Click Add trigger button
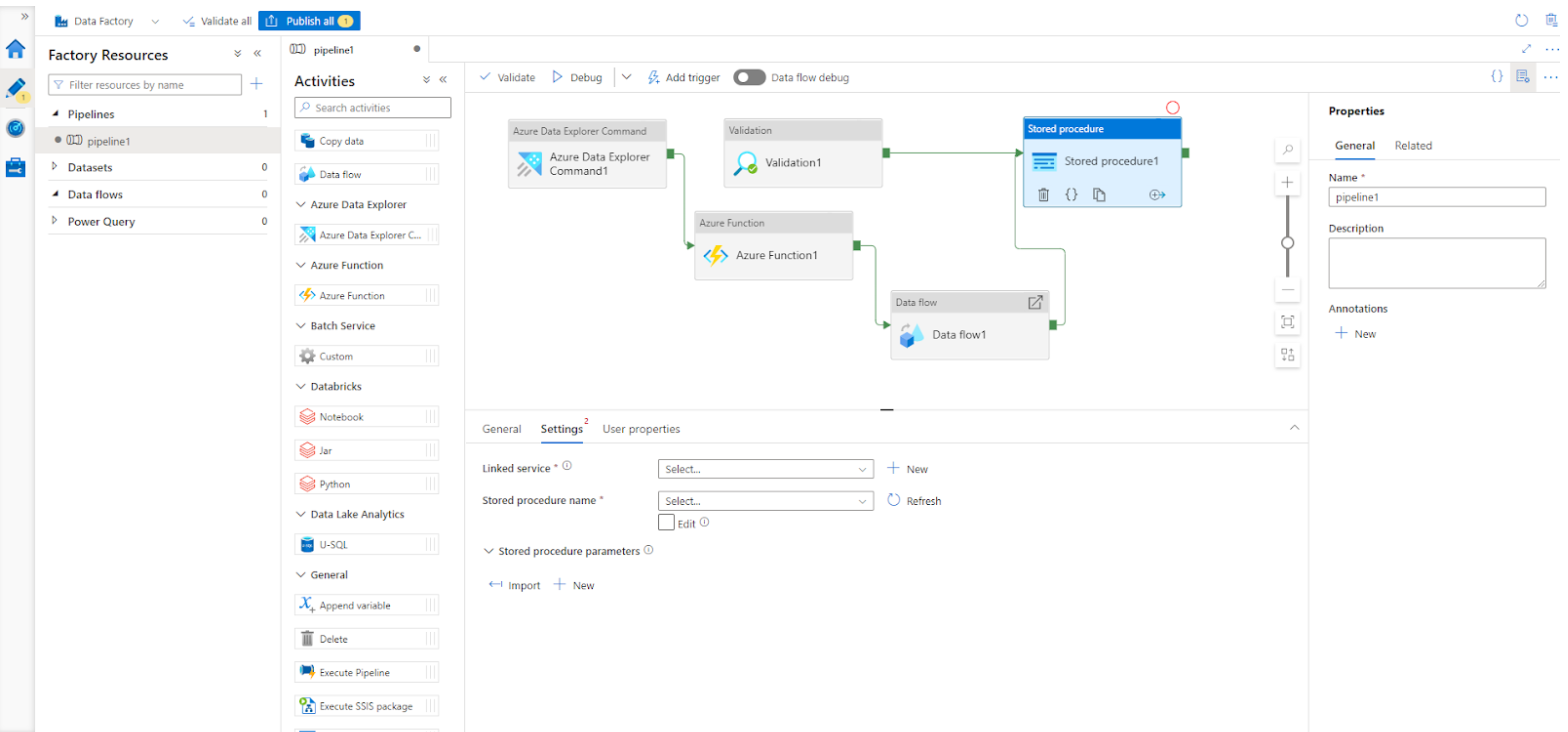This screenshot has height=732, width=1568. (683, 77)
